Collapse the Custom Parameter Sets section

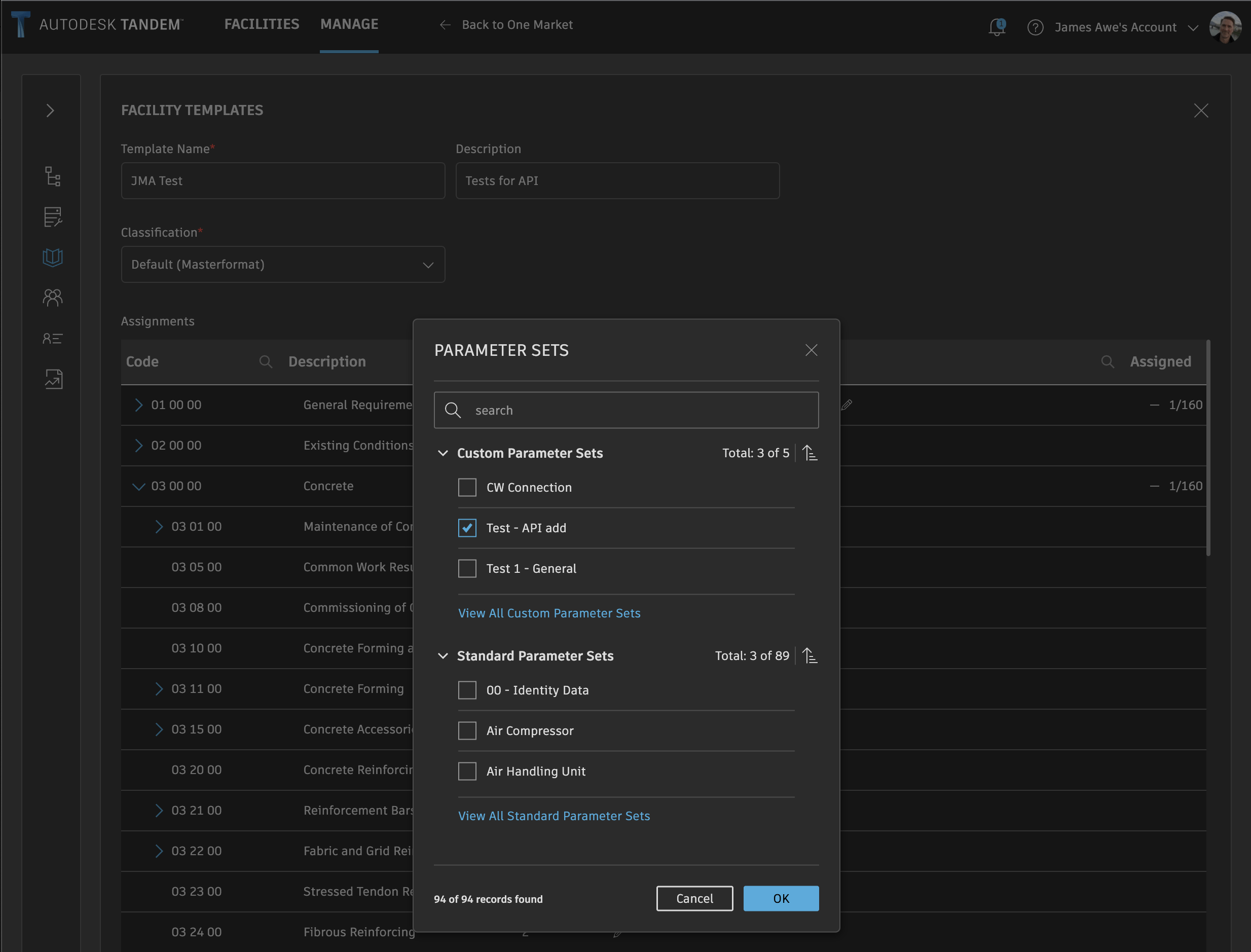pyautogui.click(x=441, y=453)
